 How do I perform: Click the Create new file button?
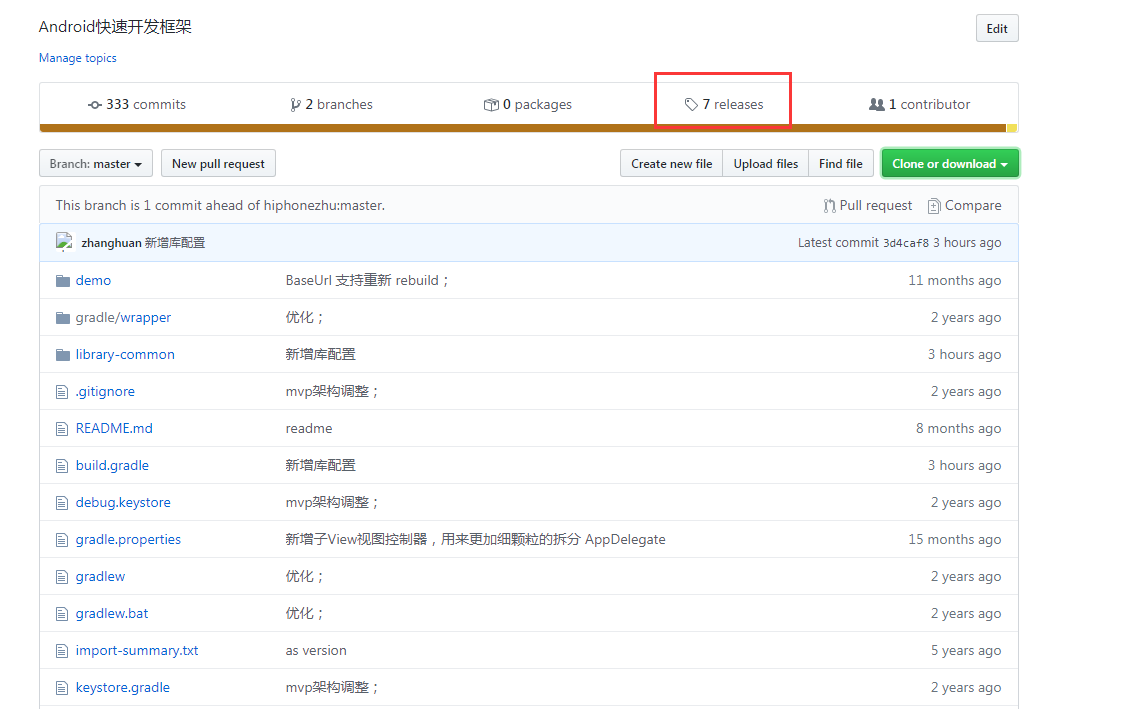(x=672, y=164)
